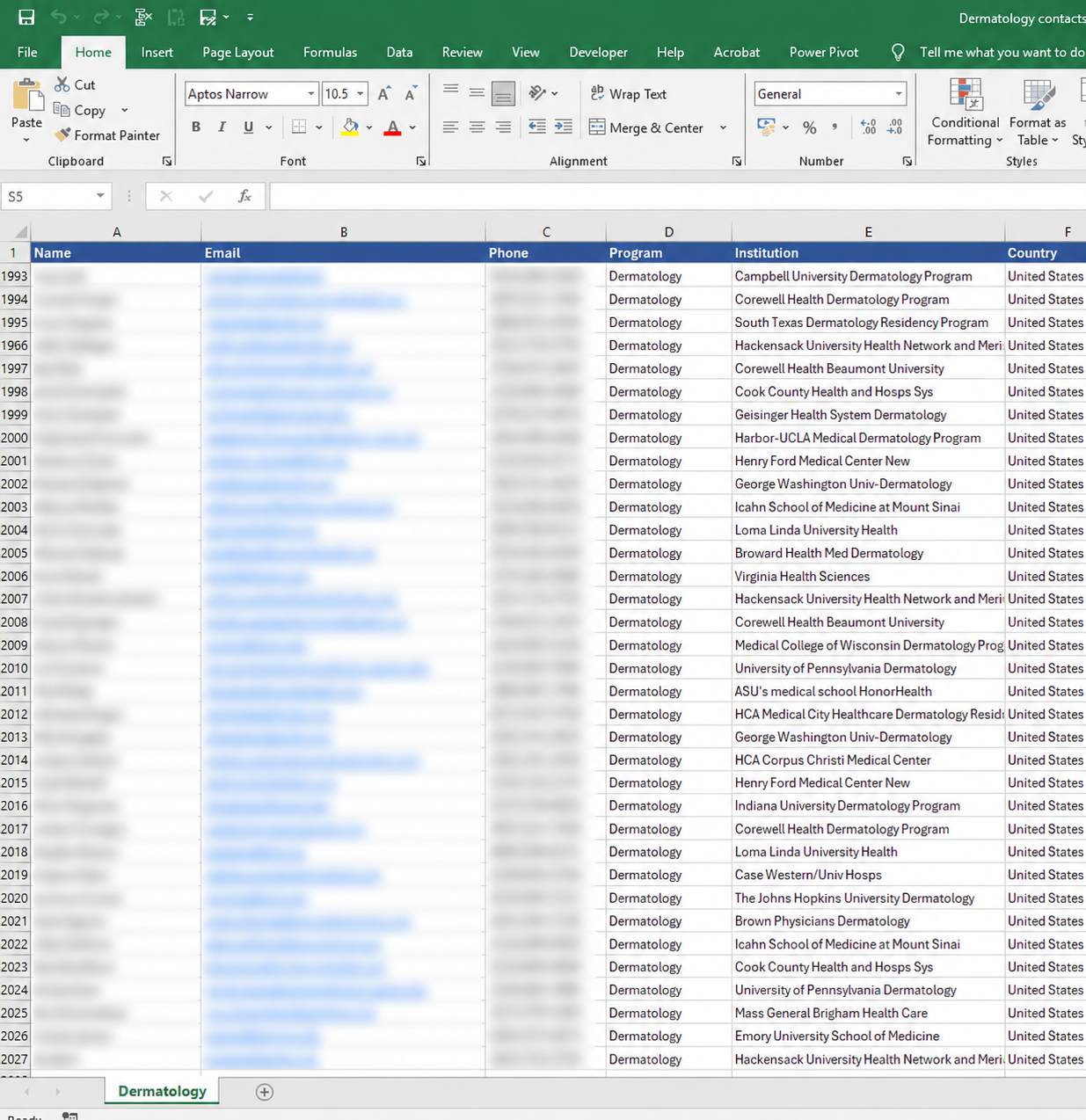
Task: Click the Save icon in quick access toolbar
Action: pyautogui.click(x=26, y=17)
